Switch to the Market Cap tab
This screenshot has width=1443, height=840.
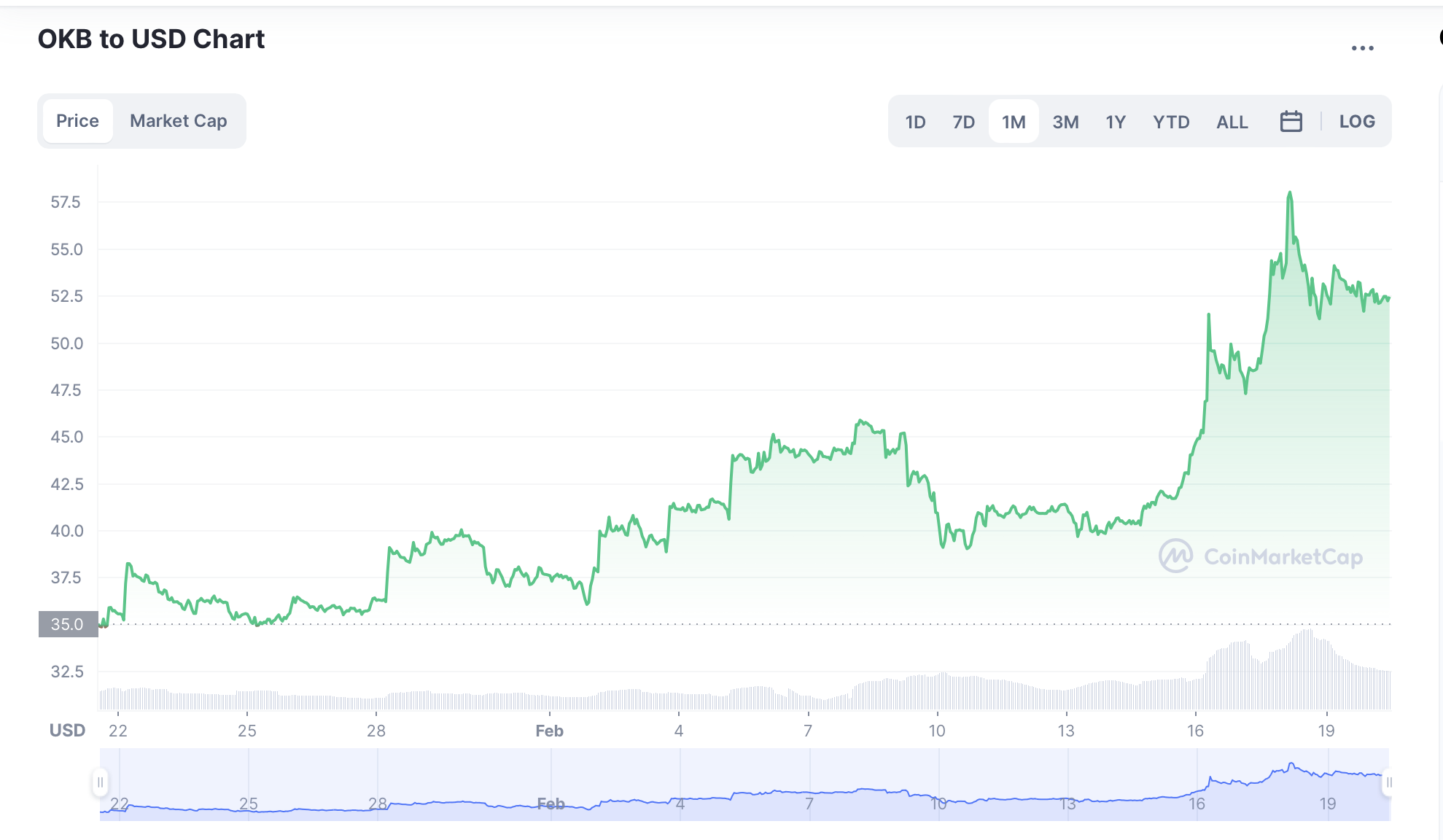click(179, 121)
